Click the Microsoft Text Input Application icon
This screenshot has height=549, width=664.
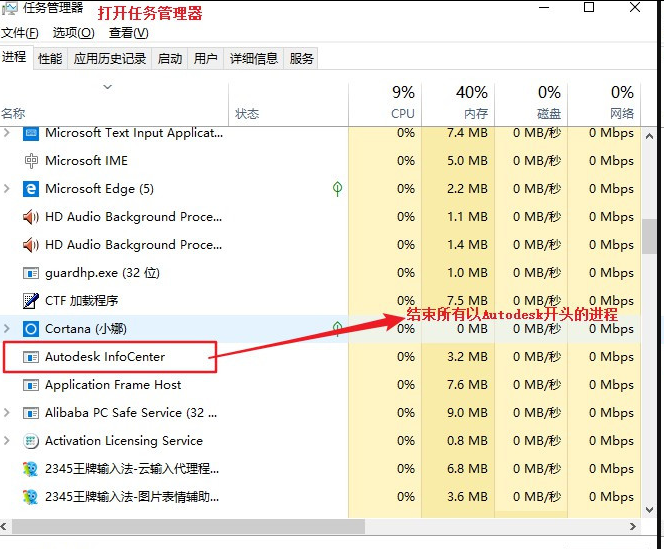pyautogui.click(x=30, y=133)
